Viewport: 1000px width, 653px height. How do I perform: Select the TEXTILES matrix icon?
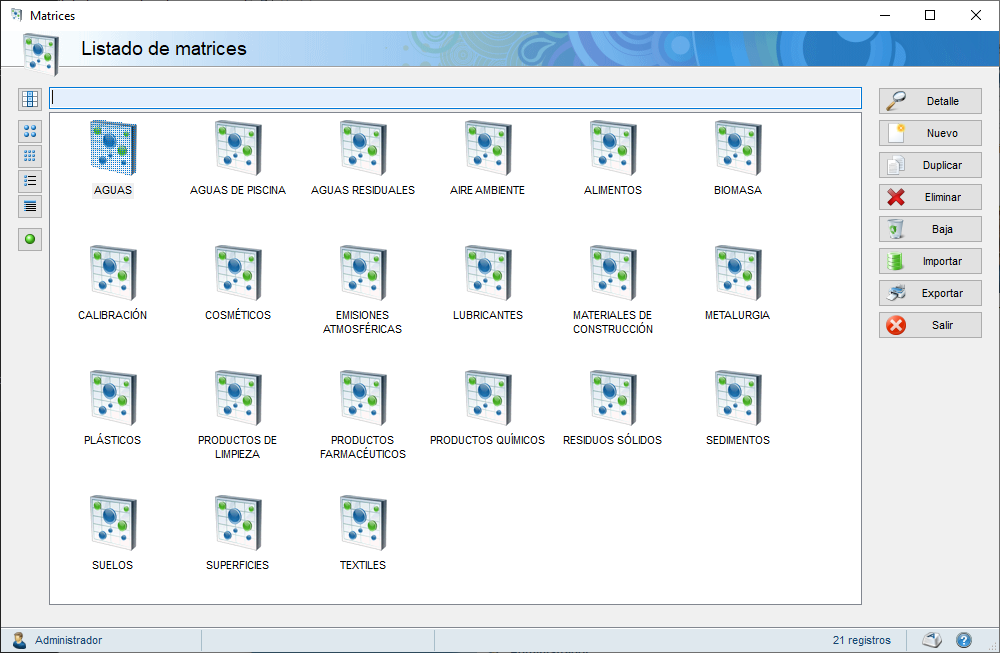[x=363, y=523]
